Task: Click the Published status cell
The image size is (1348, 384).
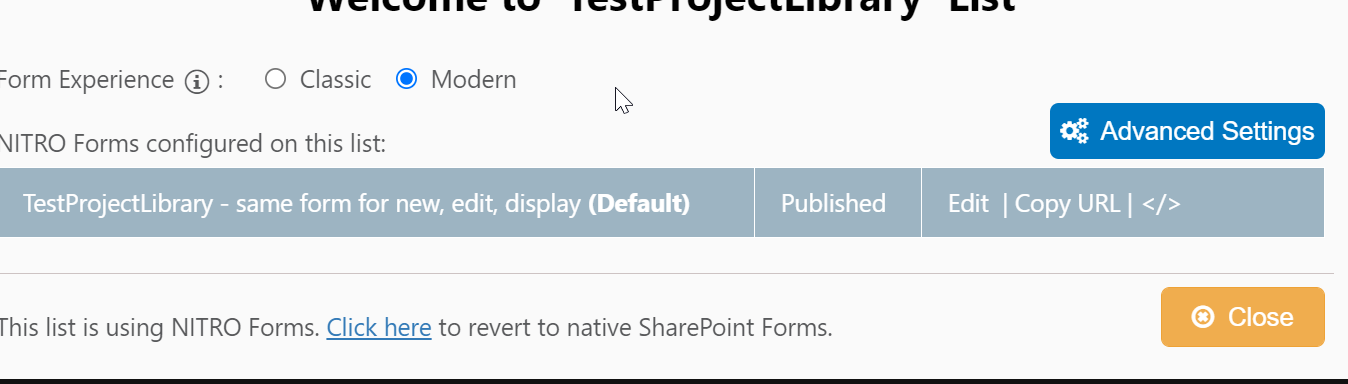Action: click(x=833, y=204)
